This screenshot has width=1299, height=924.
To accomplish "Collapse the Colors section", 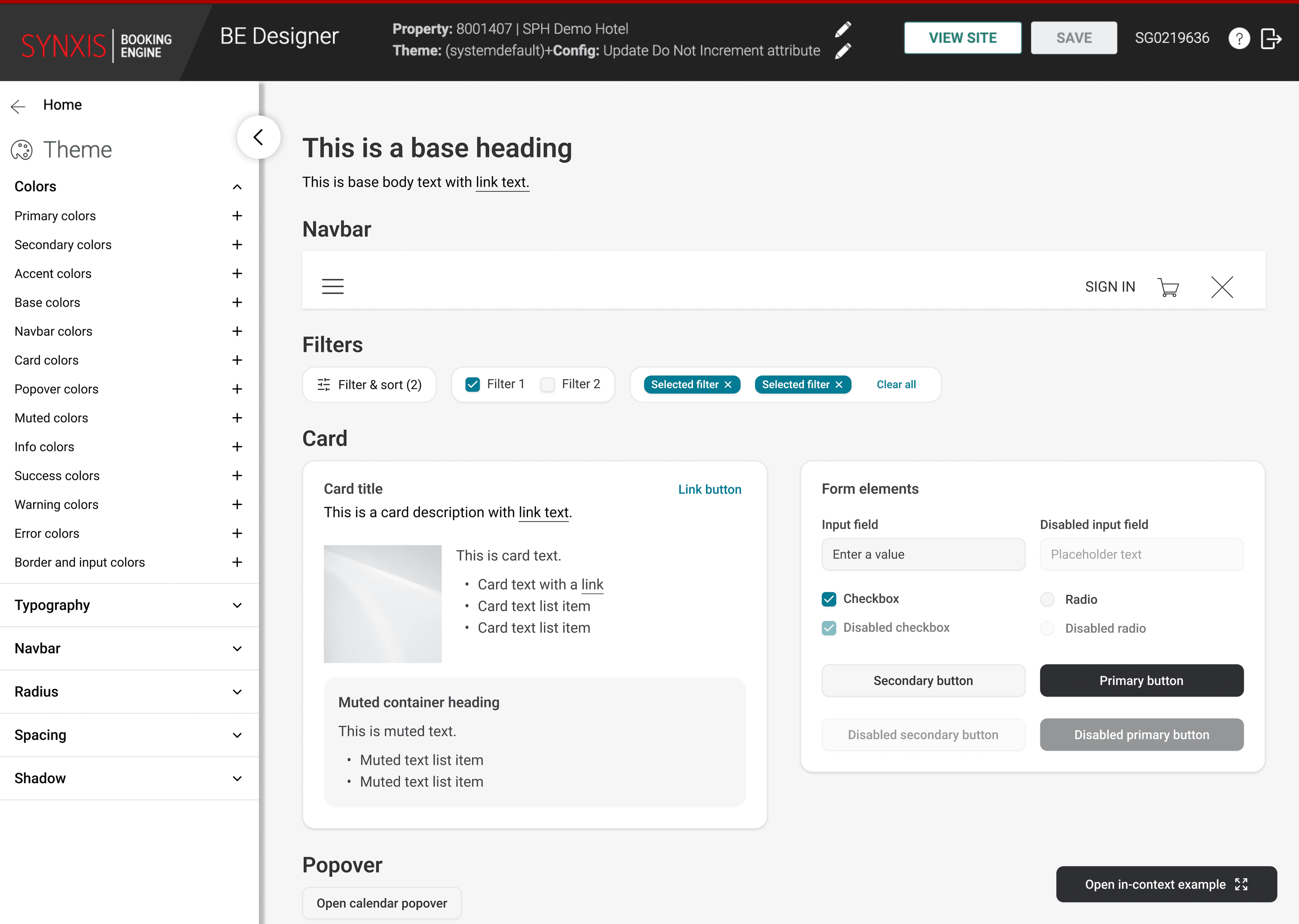I will pos(237,187).
